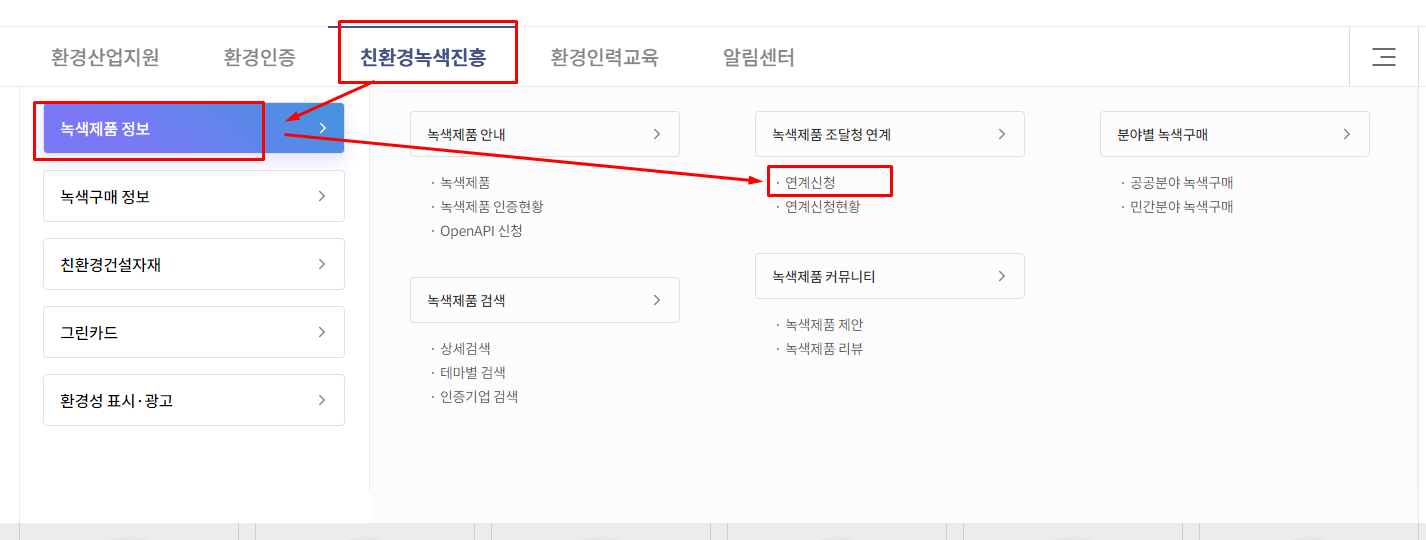Click chevron arrow on 친환경건설자재
The image size is (1426, 540).
322,264
